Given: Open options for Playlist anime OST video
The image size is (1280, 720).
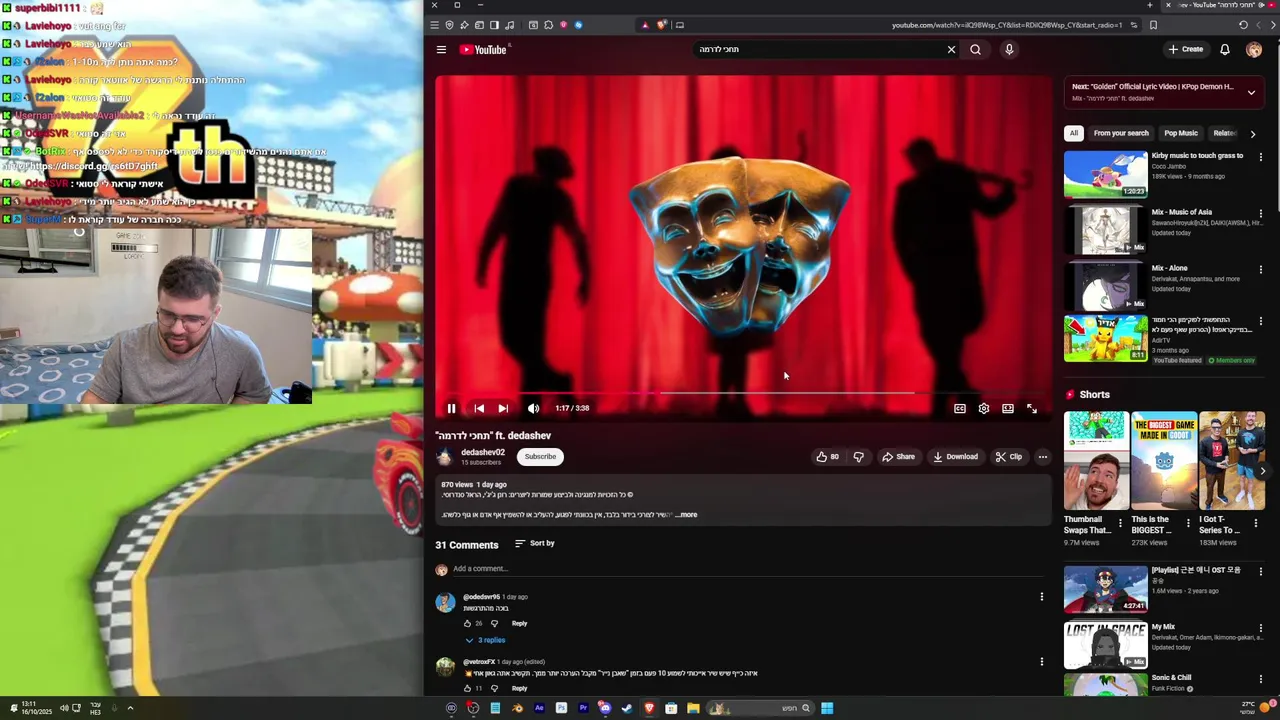Looking at the screenshot, I should tap(1261, 572).
